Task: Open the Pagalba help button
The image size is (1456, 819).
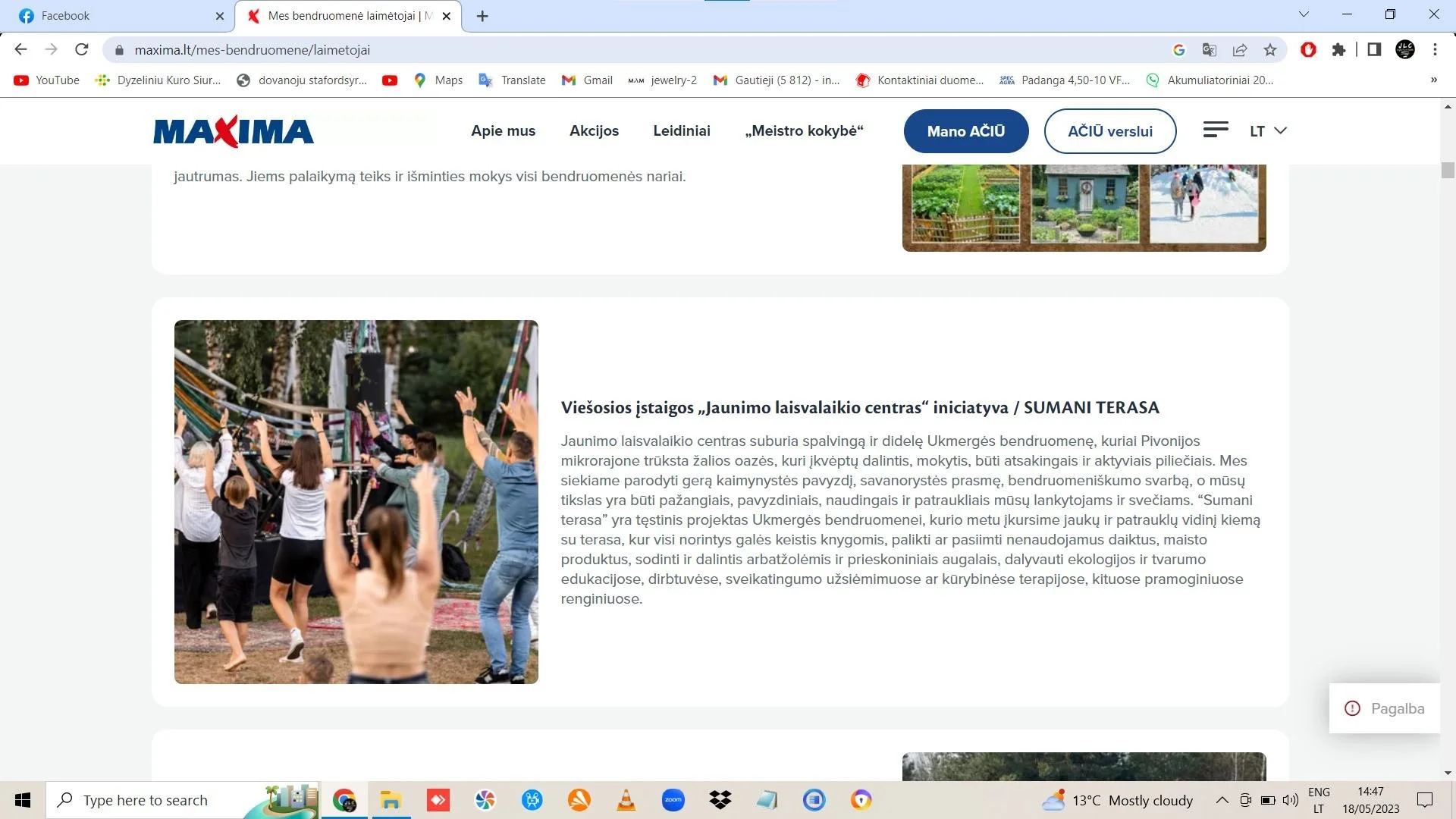Action: tap(1385, 708)
